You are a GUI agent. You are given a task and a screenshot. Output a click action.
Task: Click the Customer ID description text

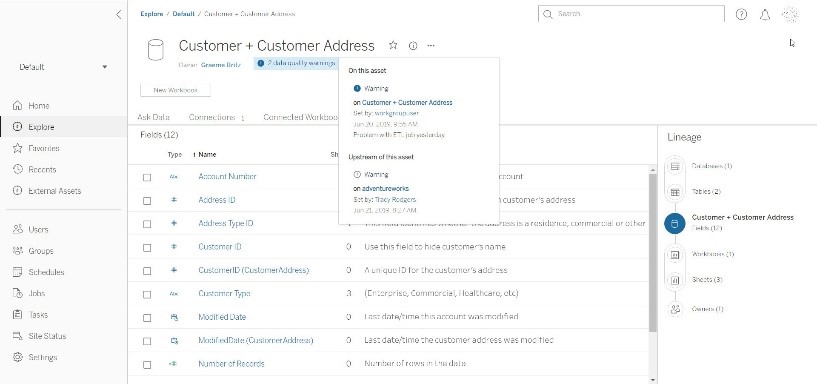[435, 246]
